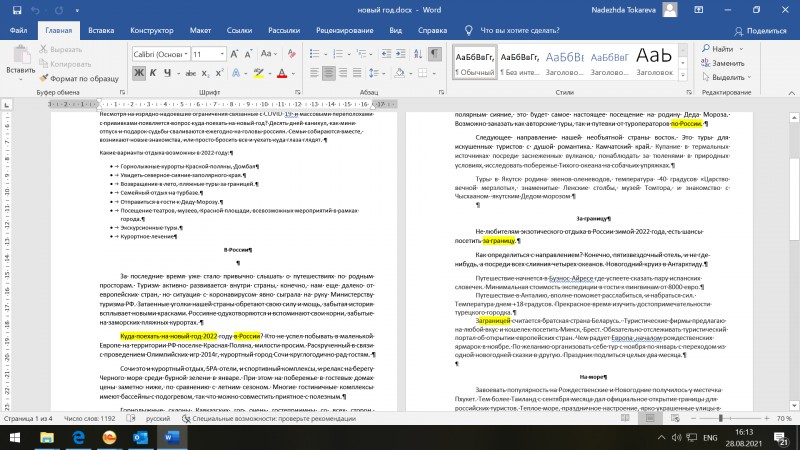Click the Поделиться share button
This screenshot has width=800, height=450.
(760, 31)
